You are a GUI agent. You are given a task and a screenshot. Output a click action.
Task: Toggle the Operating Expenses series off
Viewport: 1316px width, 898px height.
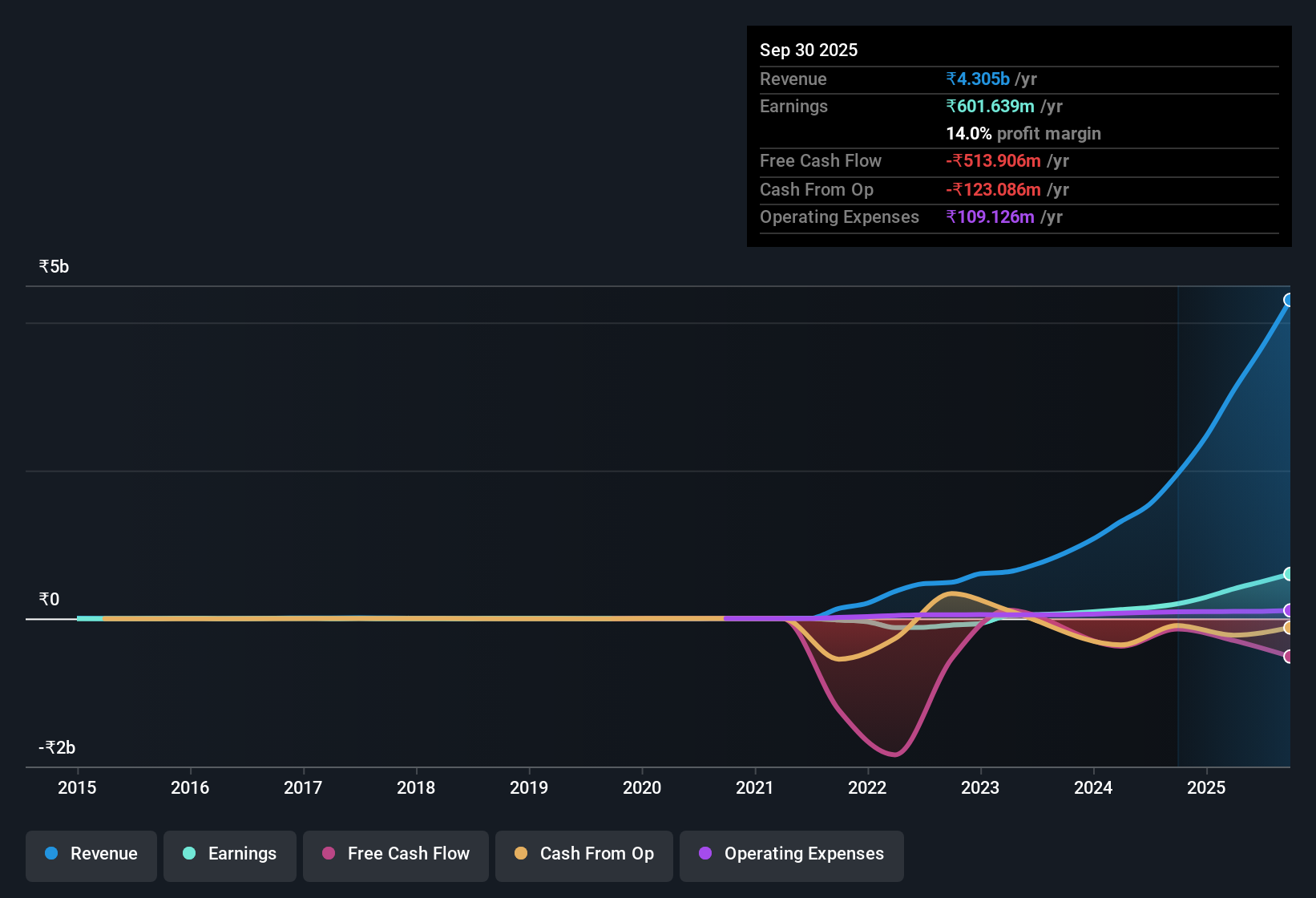pyautogui.click(x=791, y=855)
